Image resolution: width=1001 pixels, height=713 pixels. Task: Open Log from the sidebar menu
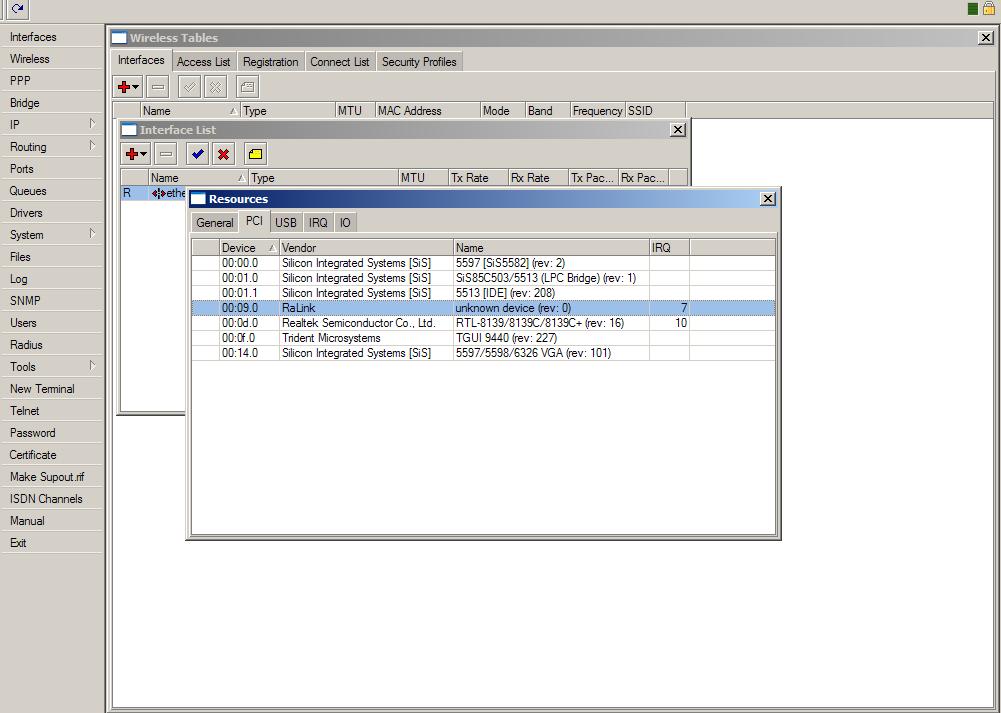[51, 279]
